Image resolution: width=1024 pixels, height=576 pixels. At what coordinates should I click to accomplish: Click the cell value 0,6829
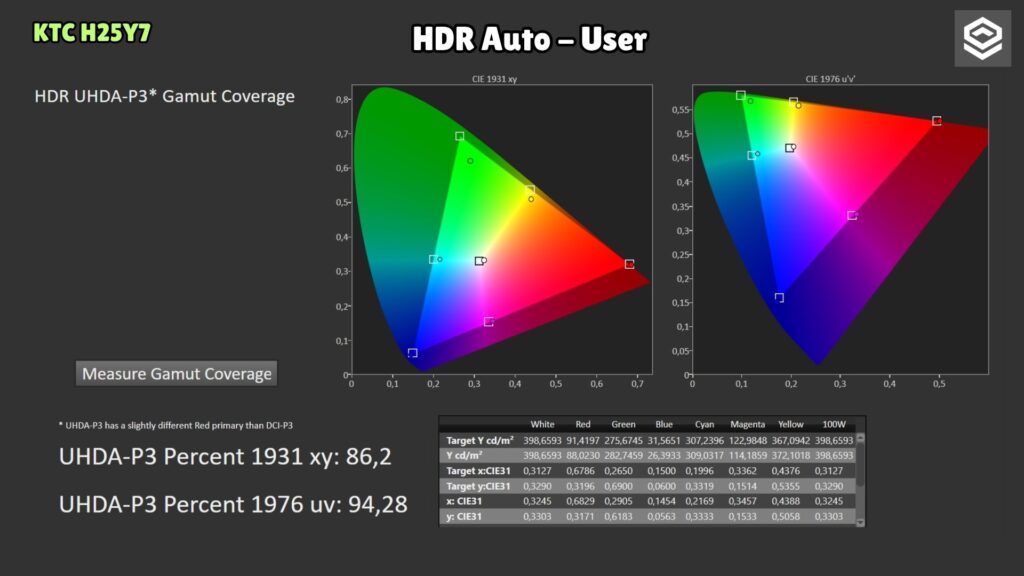(583, 501)
